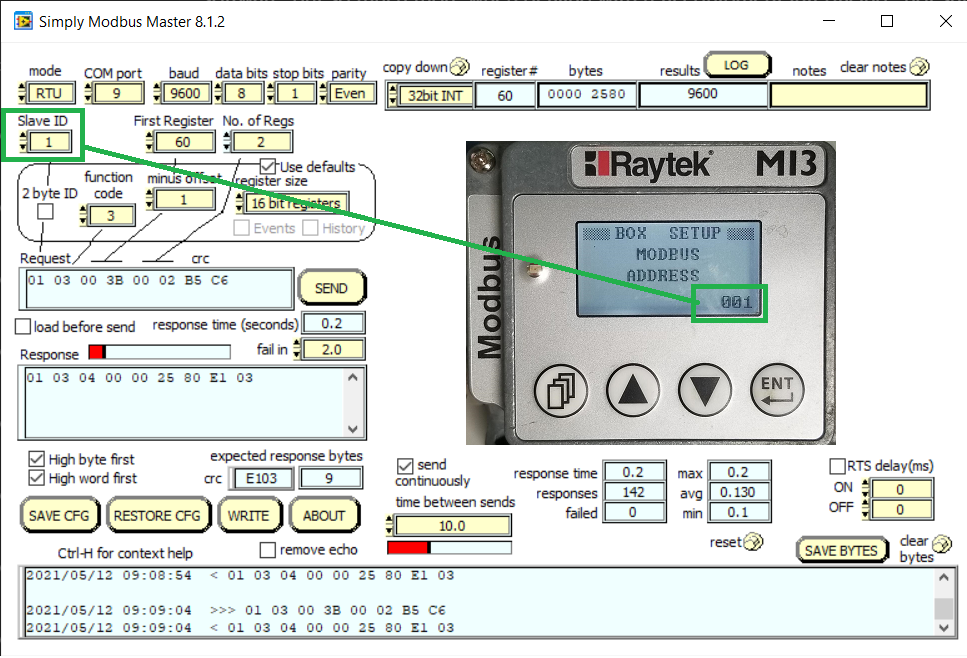The width and height of the screenshot is (967, 658).
Task: Click SAVE CFG button
Action: point(59,516)
